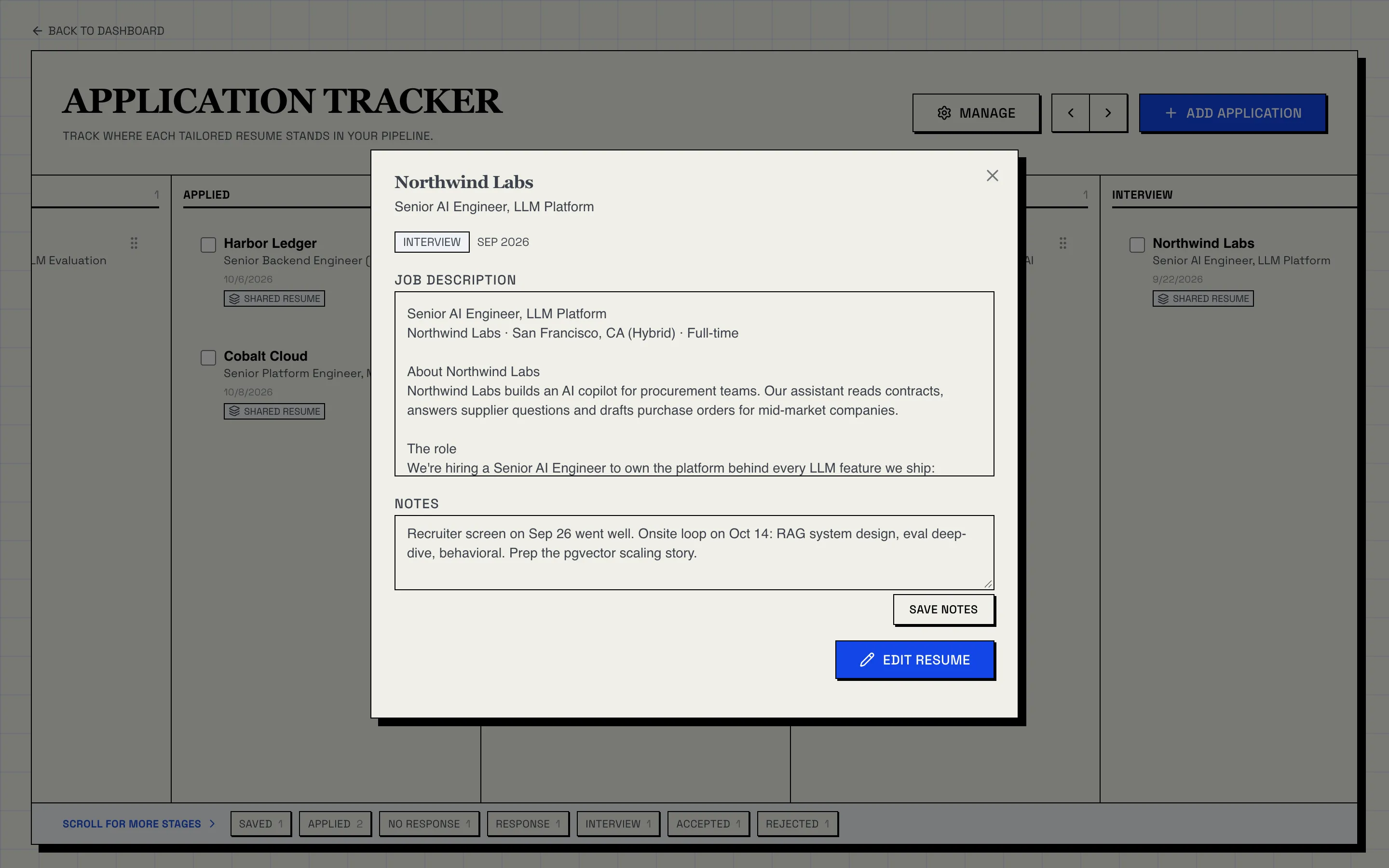This screenshot has width=1389, height=868.
Task: Jump to the Saved stage chip
Action: pyautogui.click(x=260, y=824)
